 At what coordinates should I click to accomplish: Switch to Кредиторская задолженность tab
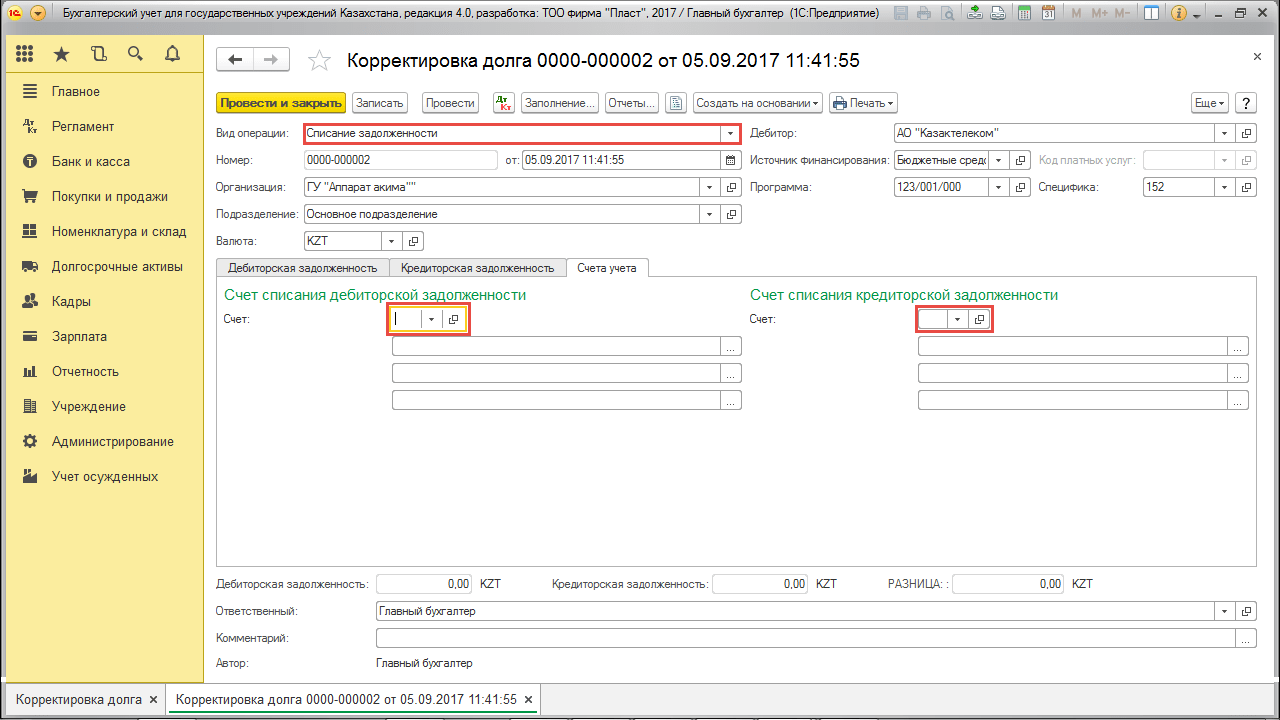coord(477,268)
